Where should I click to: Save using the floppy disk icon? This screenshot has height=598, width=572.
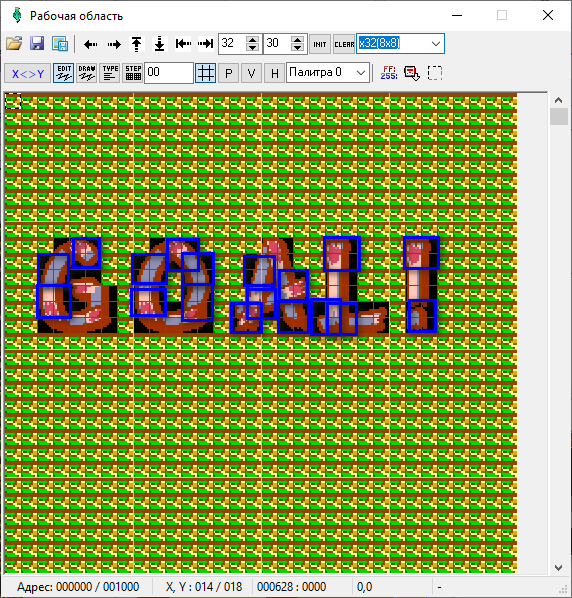37,44
